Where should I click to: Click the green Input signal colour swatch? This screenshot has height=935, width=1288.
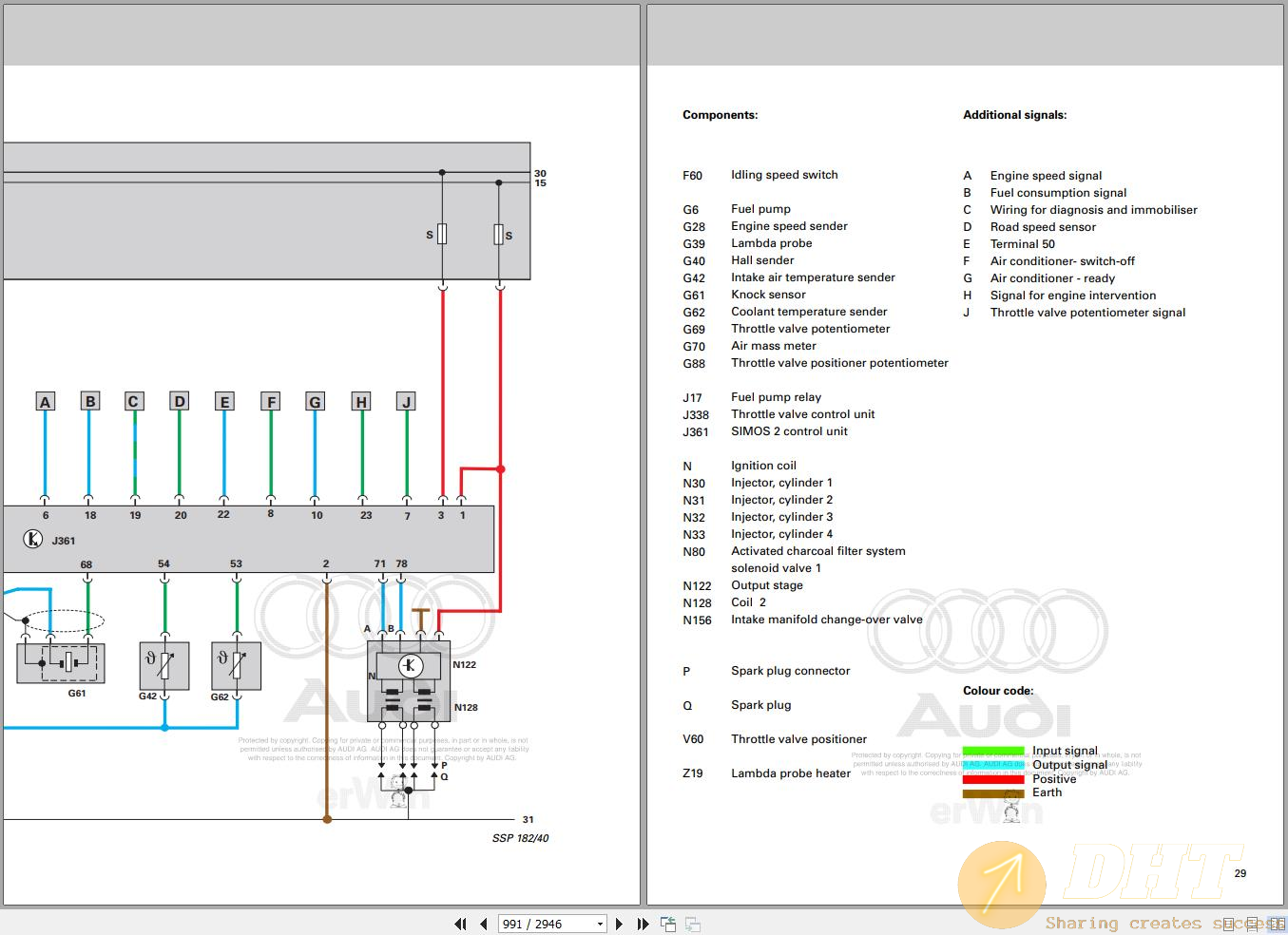pos(993,751)
